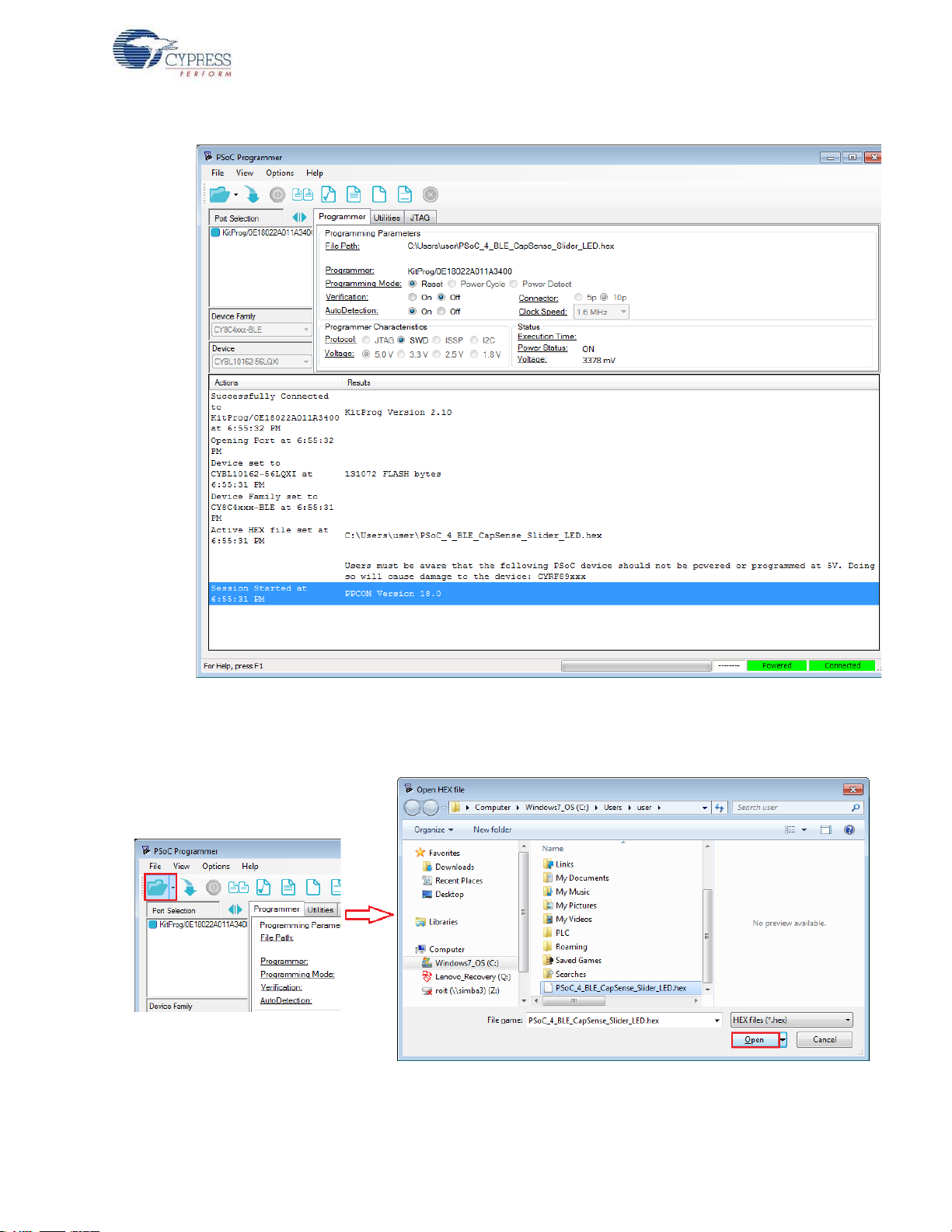Click magnifier icon in Search user box
The width and height of the screenshot is (952, 1232).
click(856, 808)
